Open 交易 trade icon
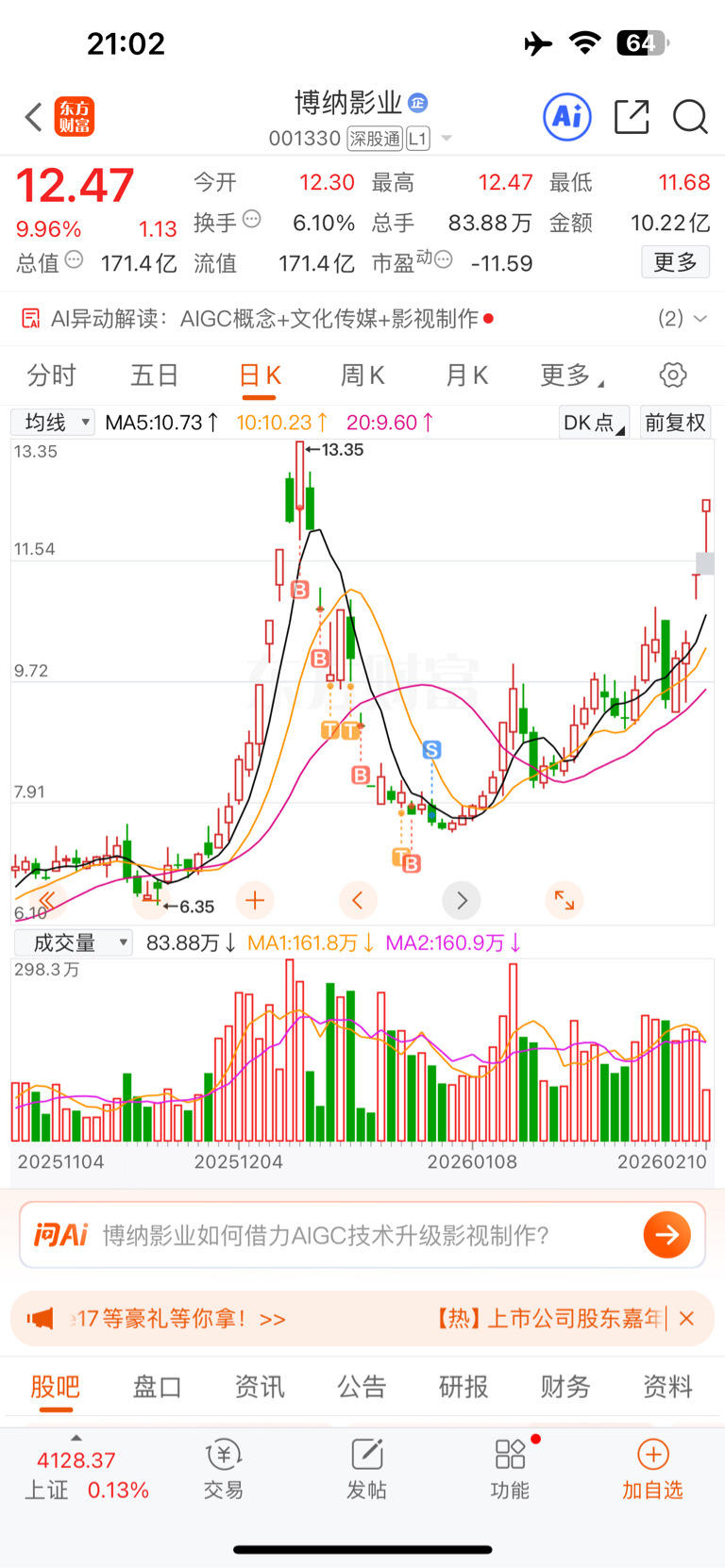Screen dimensions: 725x1568 point(224,1470)
